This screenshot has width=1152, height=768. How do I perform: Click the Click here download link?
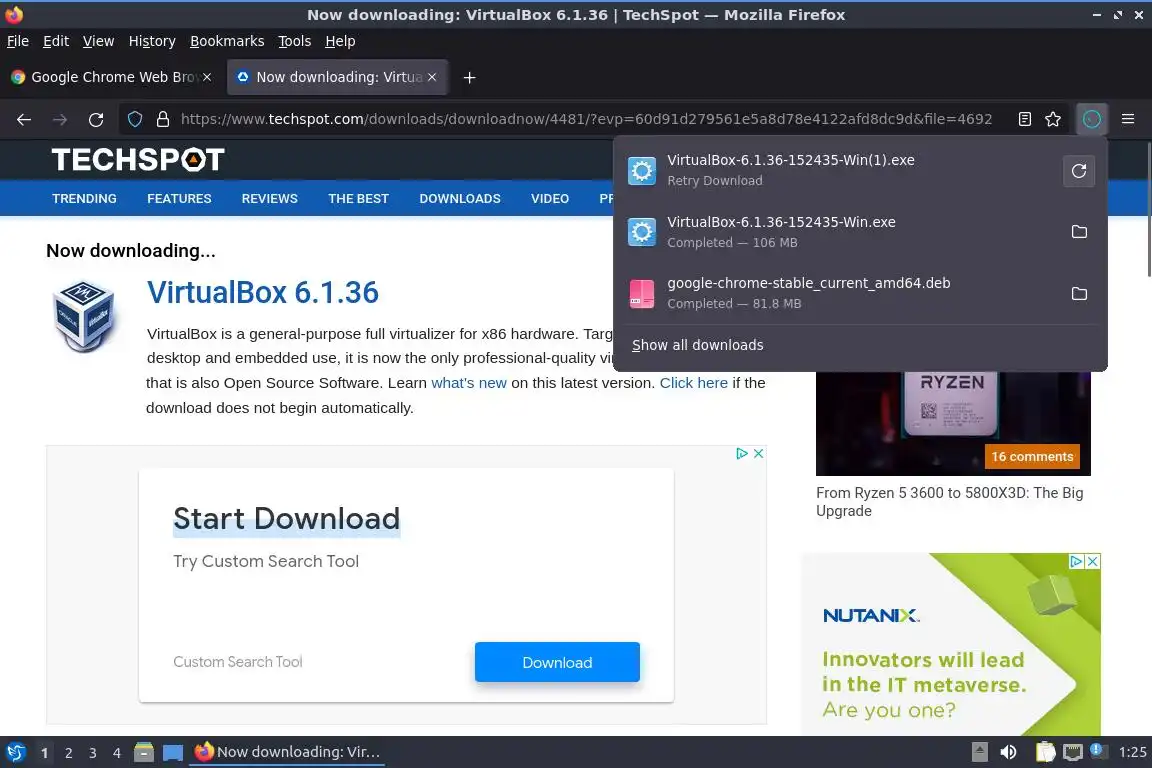[694, 383]
